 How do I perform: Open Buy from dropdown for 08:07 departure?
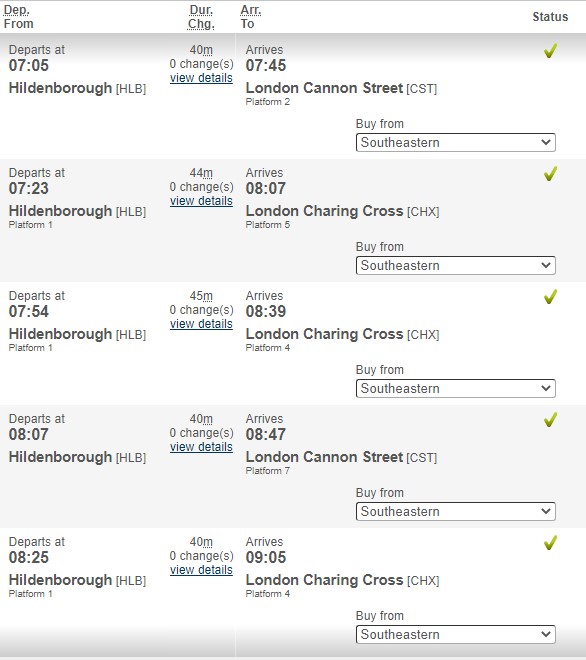455,511
